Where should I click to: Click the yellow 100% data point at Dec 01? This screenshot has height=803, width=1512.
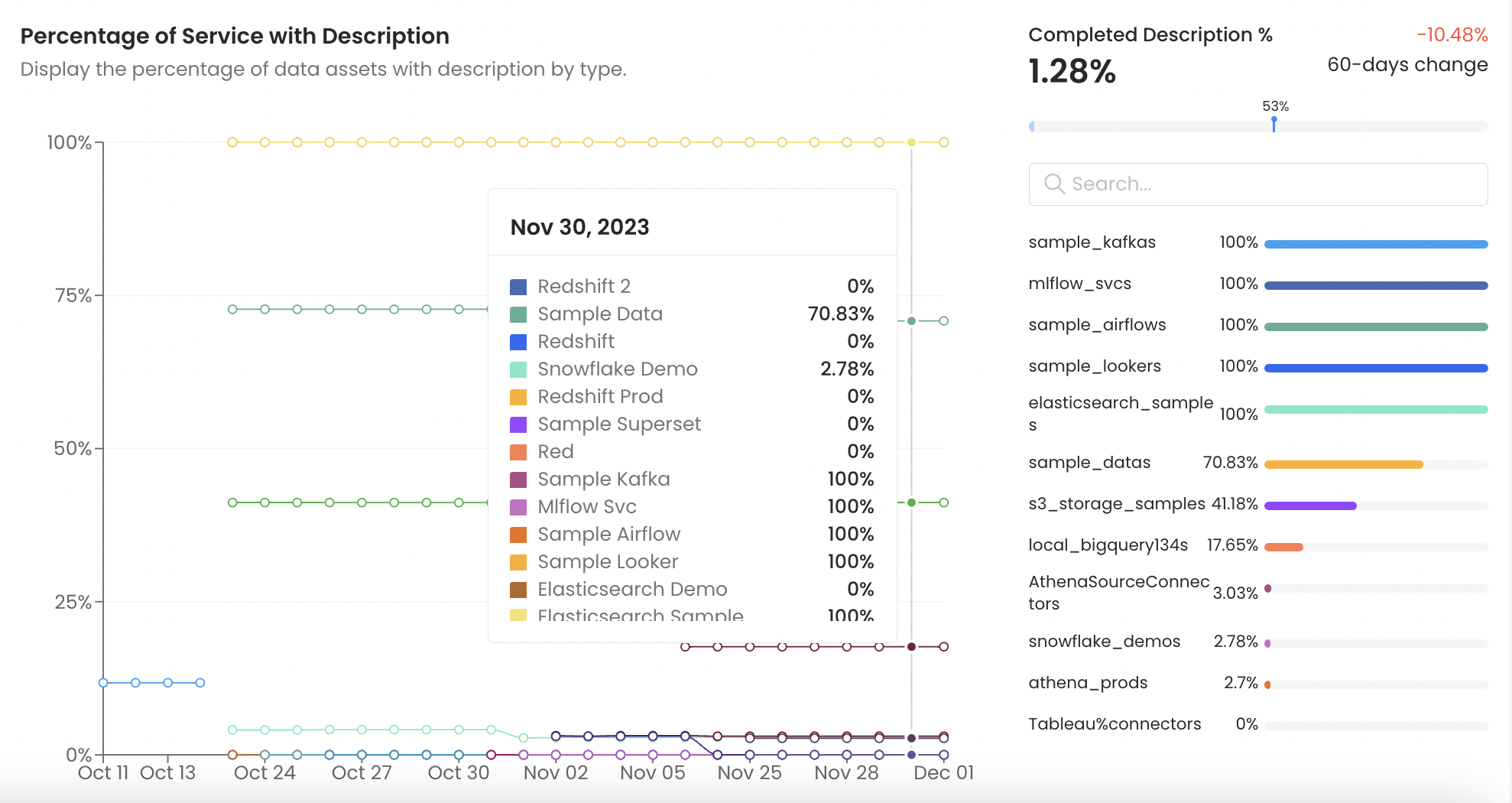(x=944, y=142)
